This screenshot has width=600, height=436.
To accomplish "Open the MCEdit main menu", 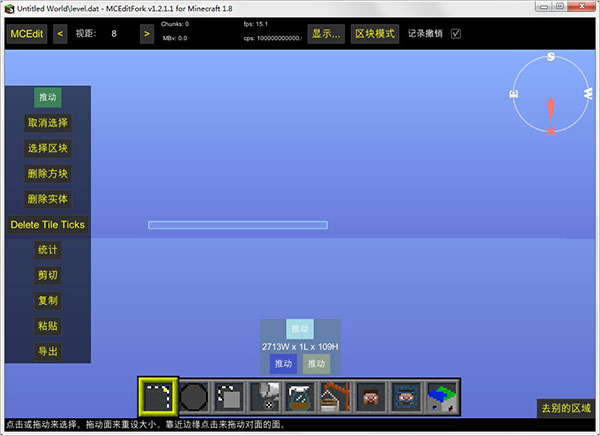I will pyautogui.click(x=27, y=34).
